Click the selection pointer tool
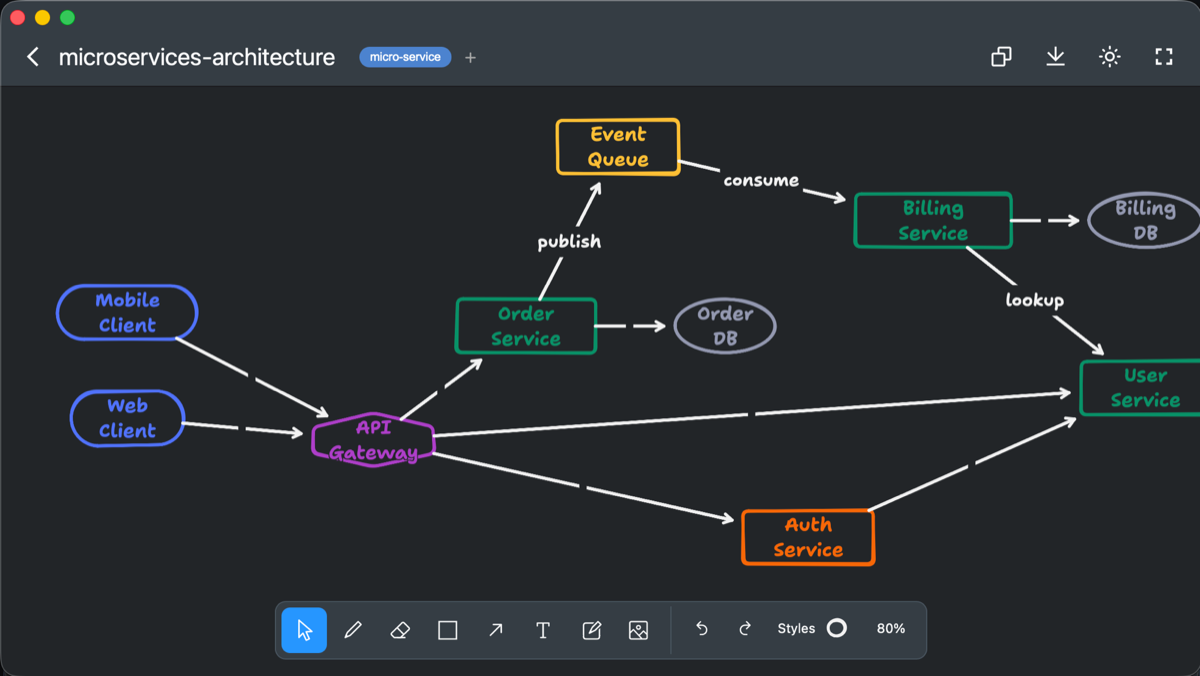Image resolution: width=1200 pixels, height=676 pixels. [x=304, y=630]
